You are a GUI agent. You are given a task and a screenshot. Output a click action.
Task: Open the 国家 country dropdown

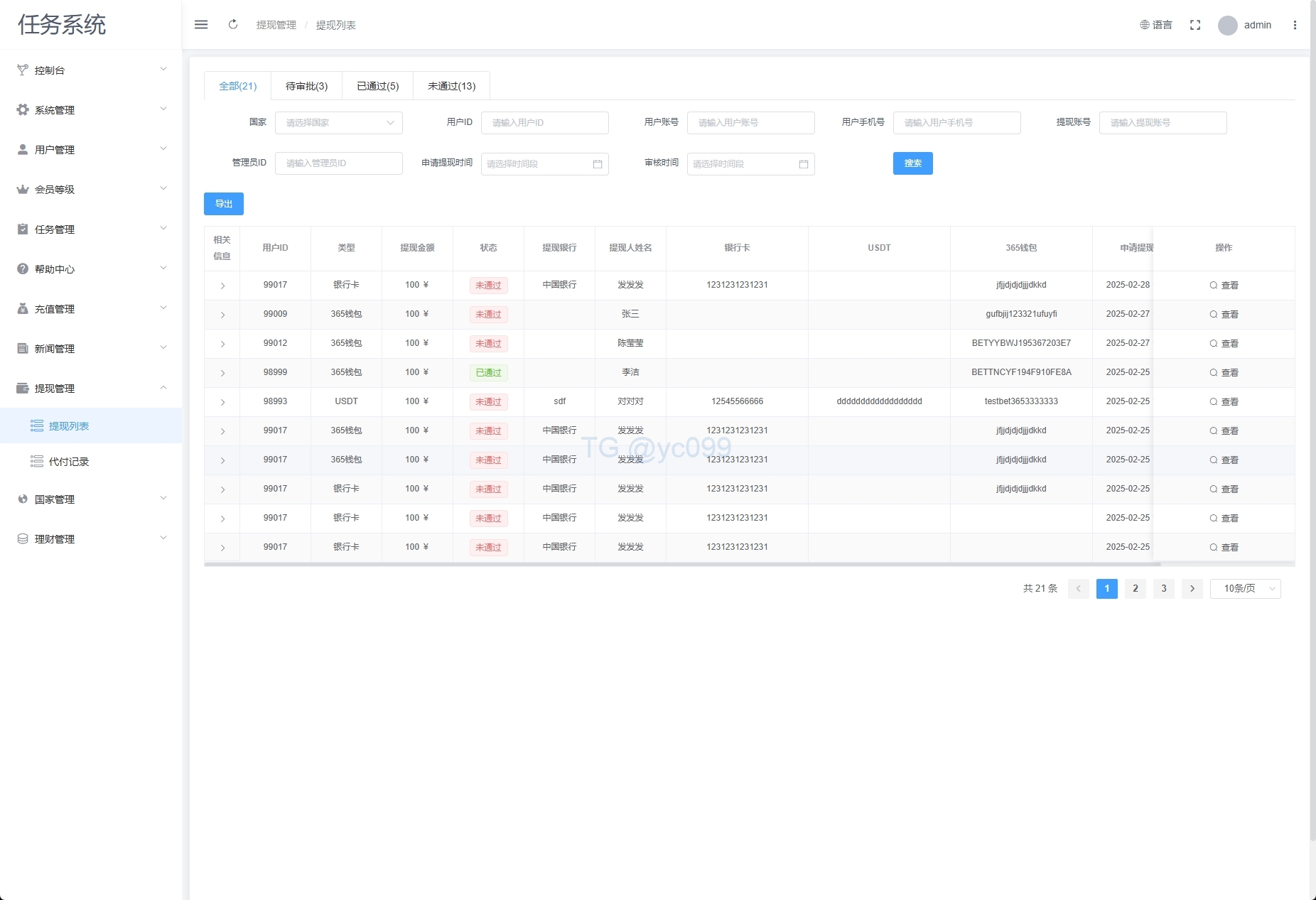(x=338, y=123)
